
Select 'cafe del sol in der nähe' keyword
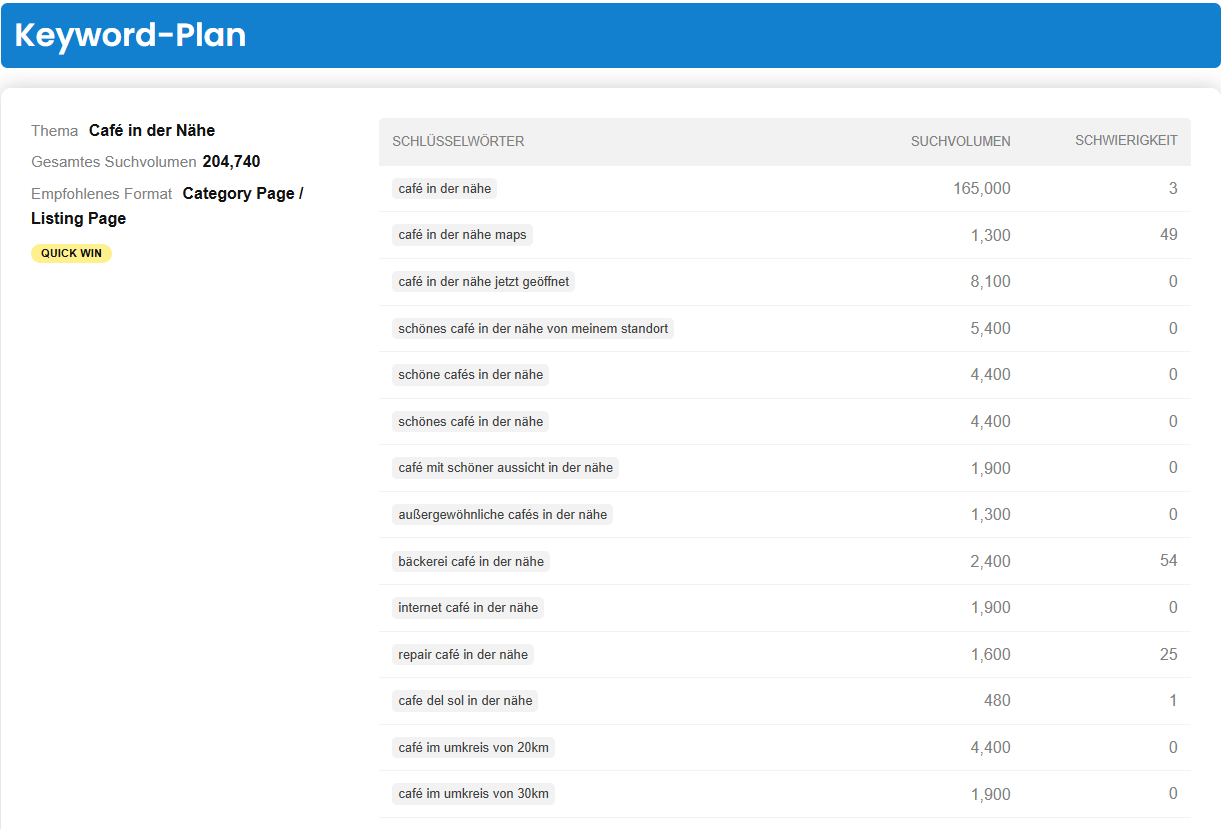click(x=465, y=701)
